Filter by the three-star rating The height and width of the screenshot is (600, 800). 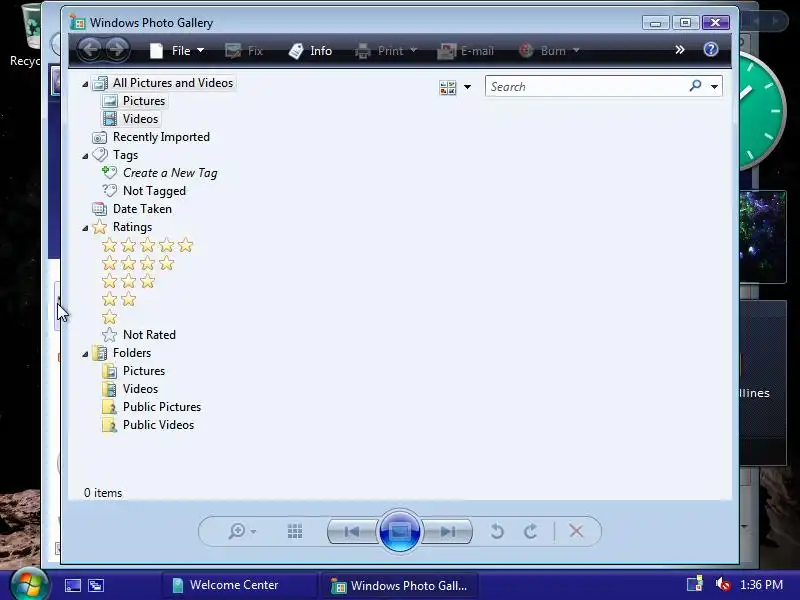point(129,281)
